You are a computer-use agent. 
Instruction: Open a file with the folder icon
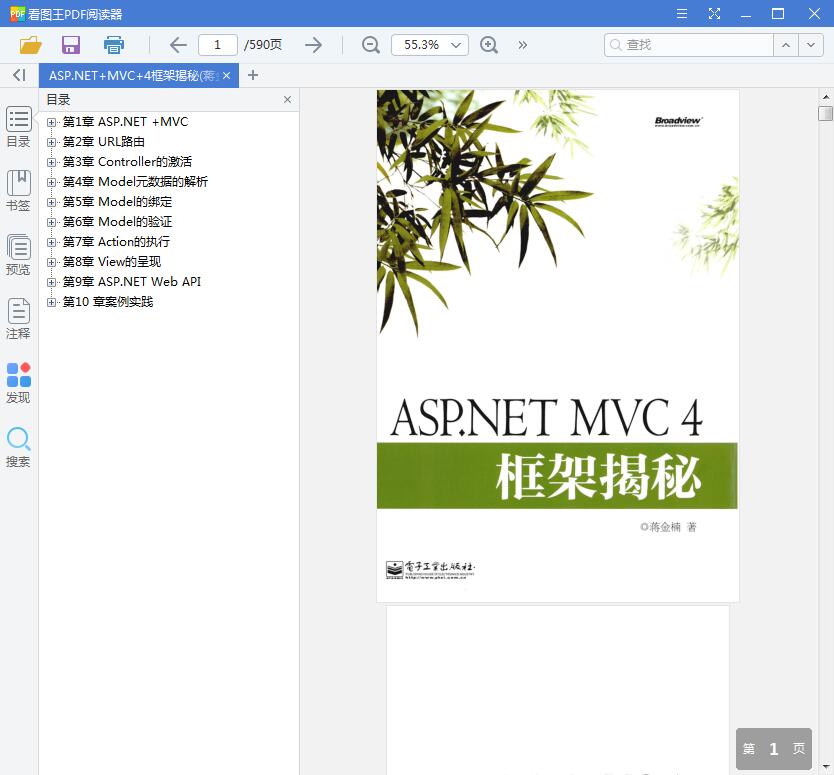click(x=30, y=45)
